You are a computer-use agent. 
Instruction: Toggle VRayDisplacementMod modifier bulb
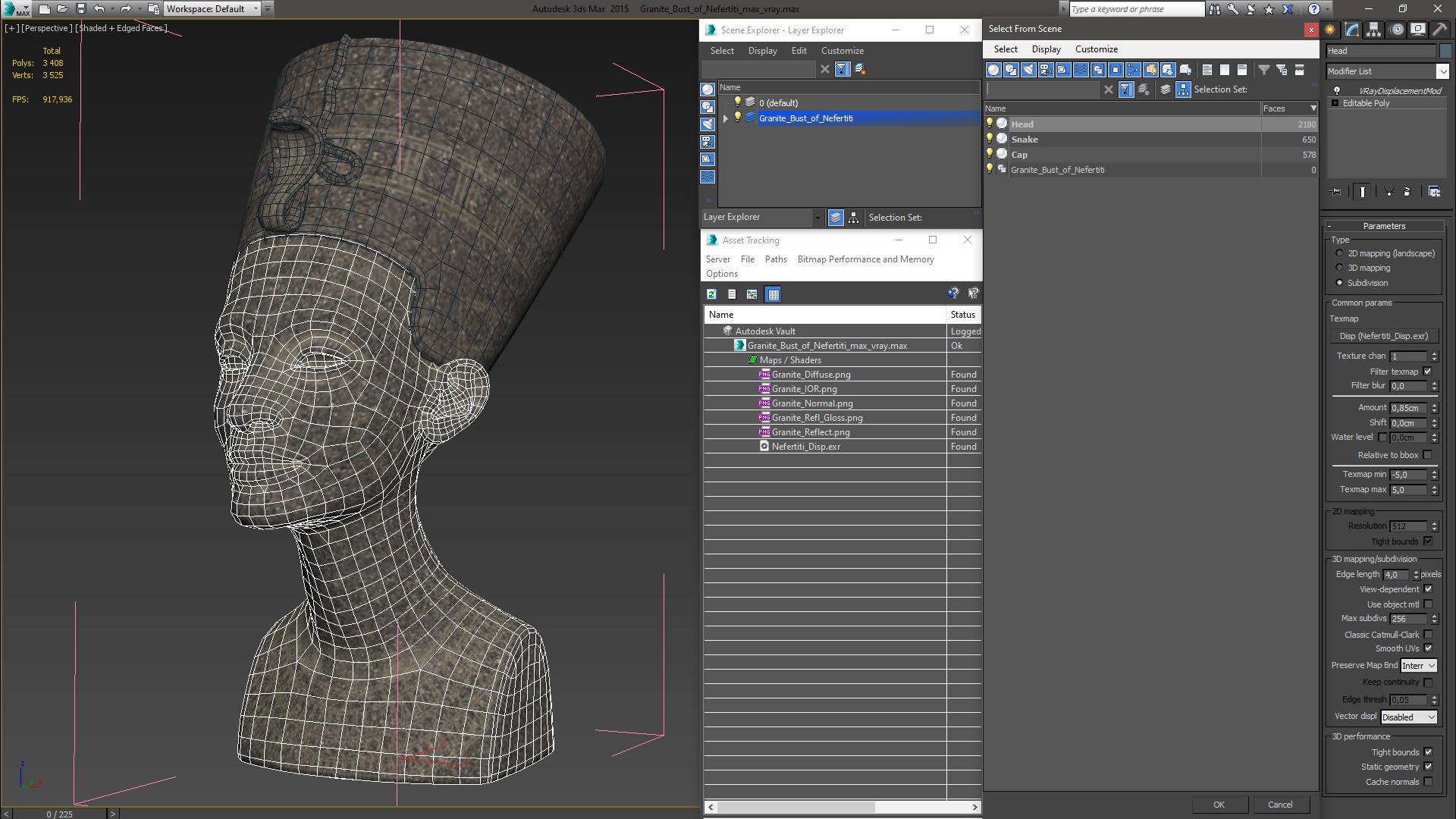1336,90
